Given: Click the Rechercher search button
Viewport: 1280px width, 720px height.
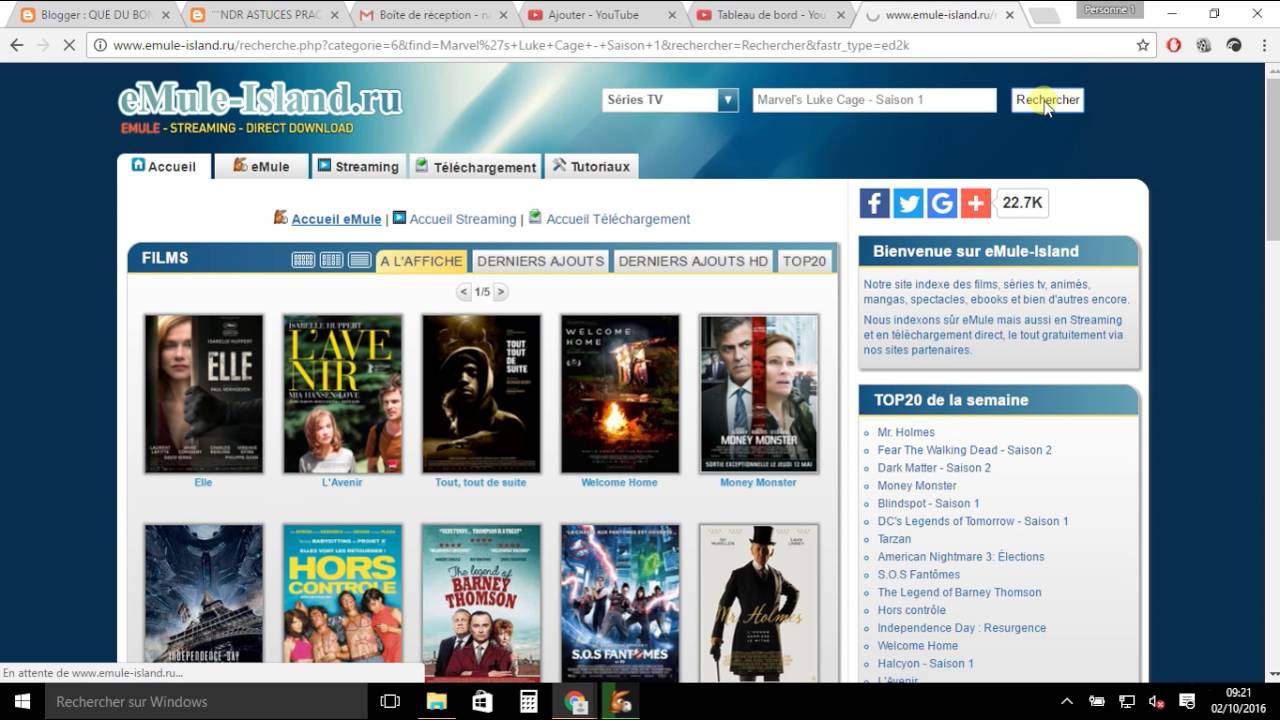Looking at the screenshot, I should [x=1047, y=100].
